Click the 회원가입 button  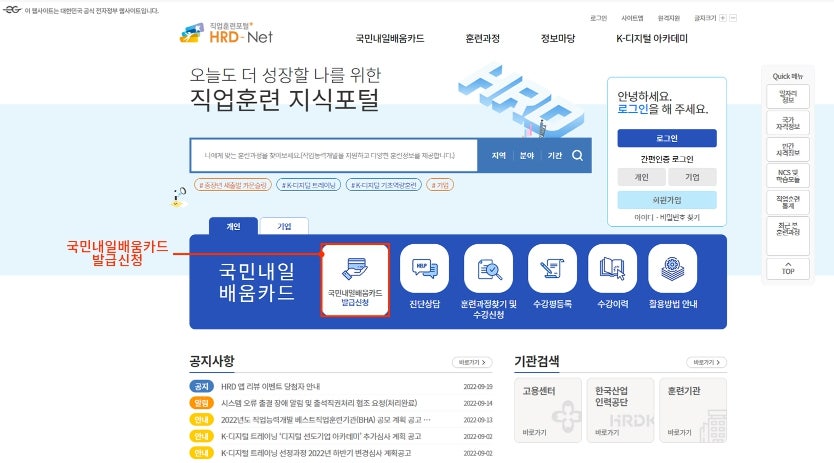tap(666, 200)
